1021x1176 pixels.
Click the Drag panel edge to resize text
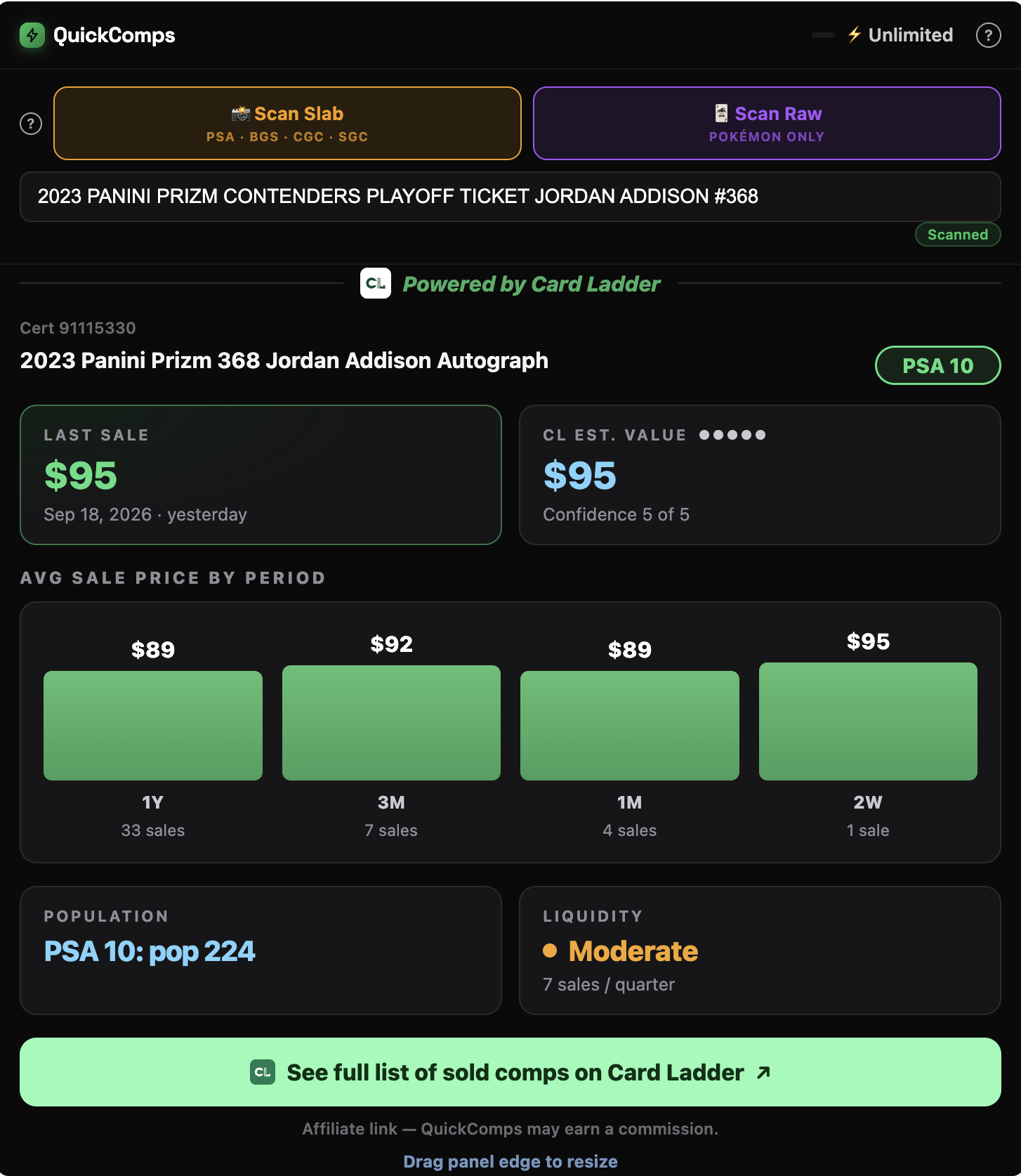[x=510, y=1161]
